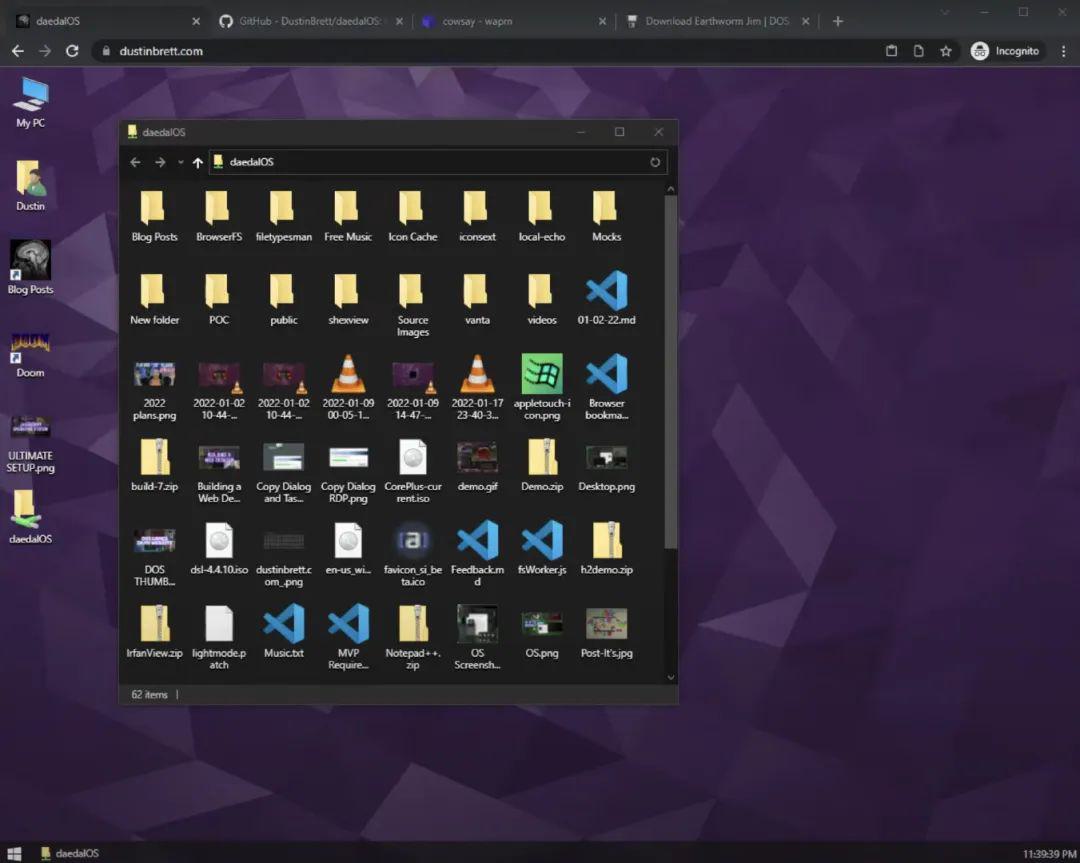Switch to the cowsay - wapm browser tab
This screenshot has height=863, width=1080.
[513, 21]
